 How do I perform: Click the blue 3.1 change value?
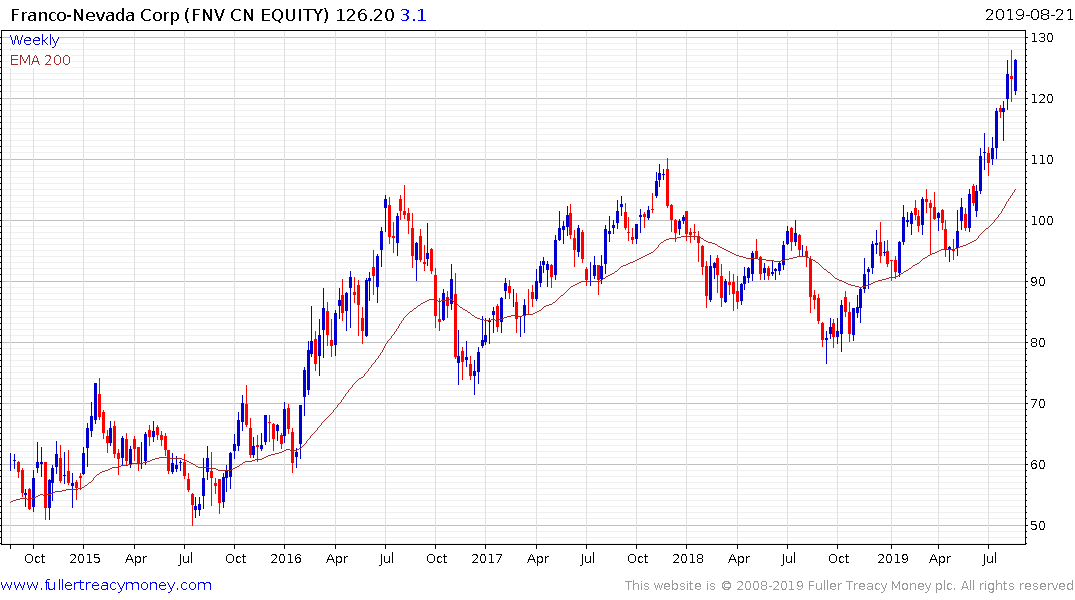coord(413,14)
